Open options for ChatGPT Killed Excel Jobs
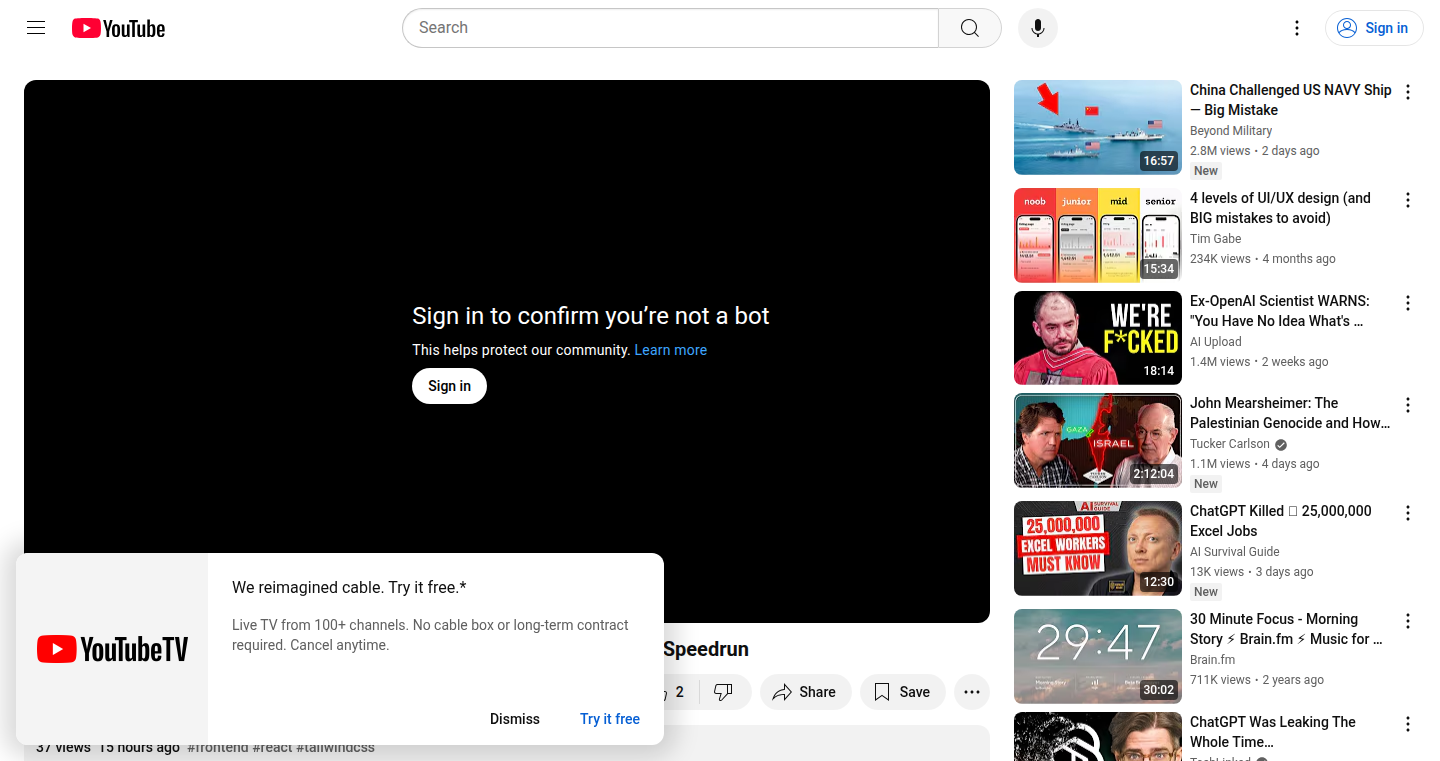Screen dimensions: 1440x761 (x=1408, y=513)
